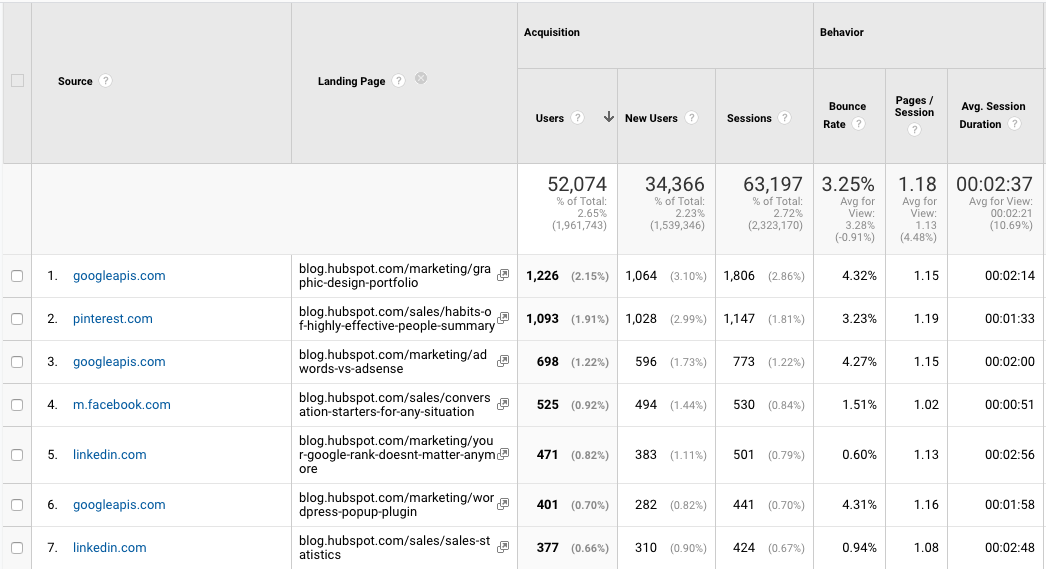
Task: Click the help icon beside Landing Page
Action: (398, 81)
